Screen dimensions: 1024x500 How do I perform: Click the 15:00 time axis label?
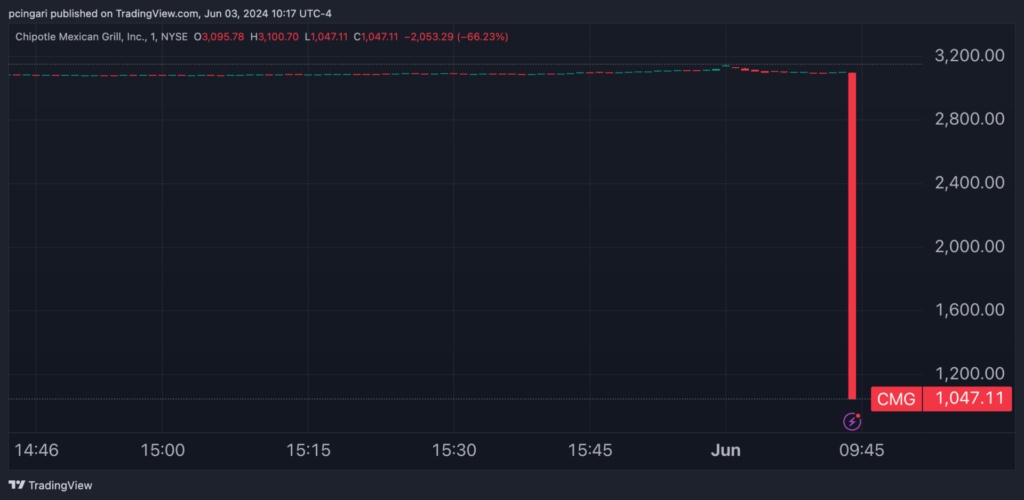point(162,450)
